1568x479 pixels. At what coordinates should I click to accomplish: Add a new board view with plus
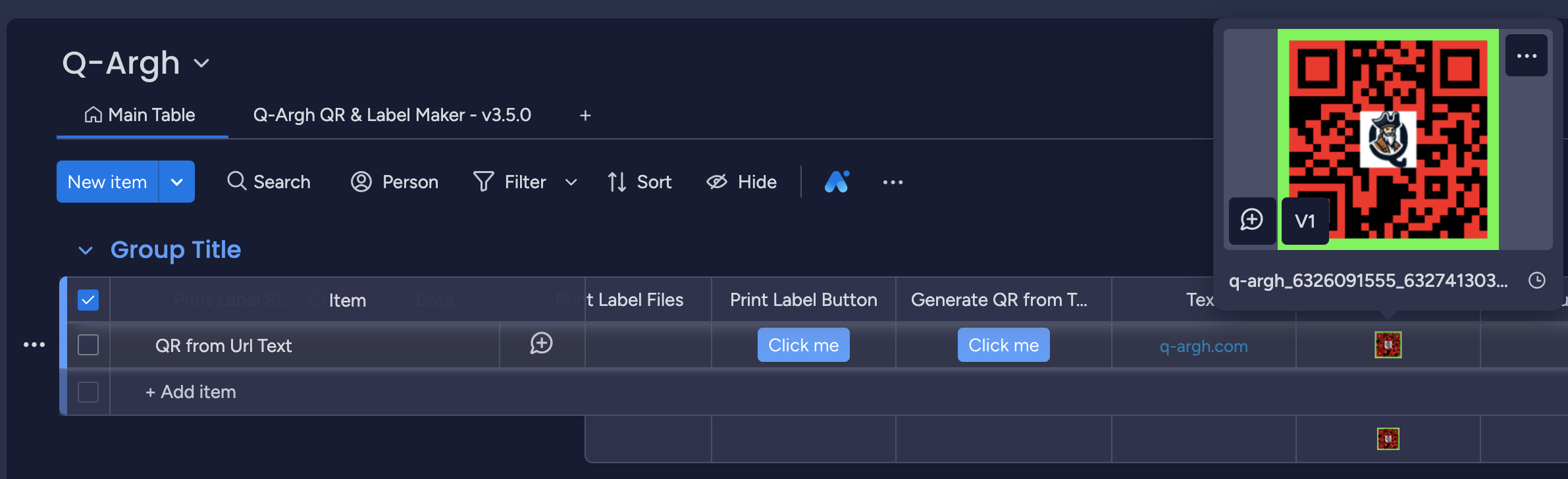(x=585, y=116)
